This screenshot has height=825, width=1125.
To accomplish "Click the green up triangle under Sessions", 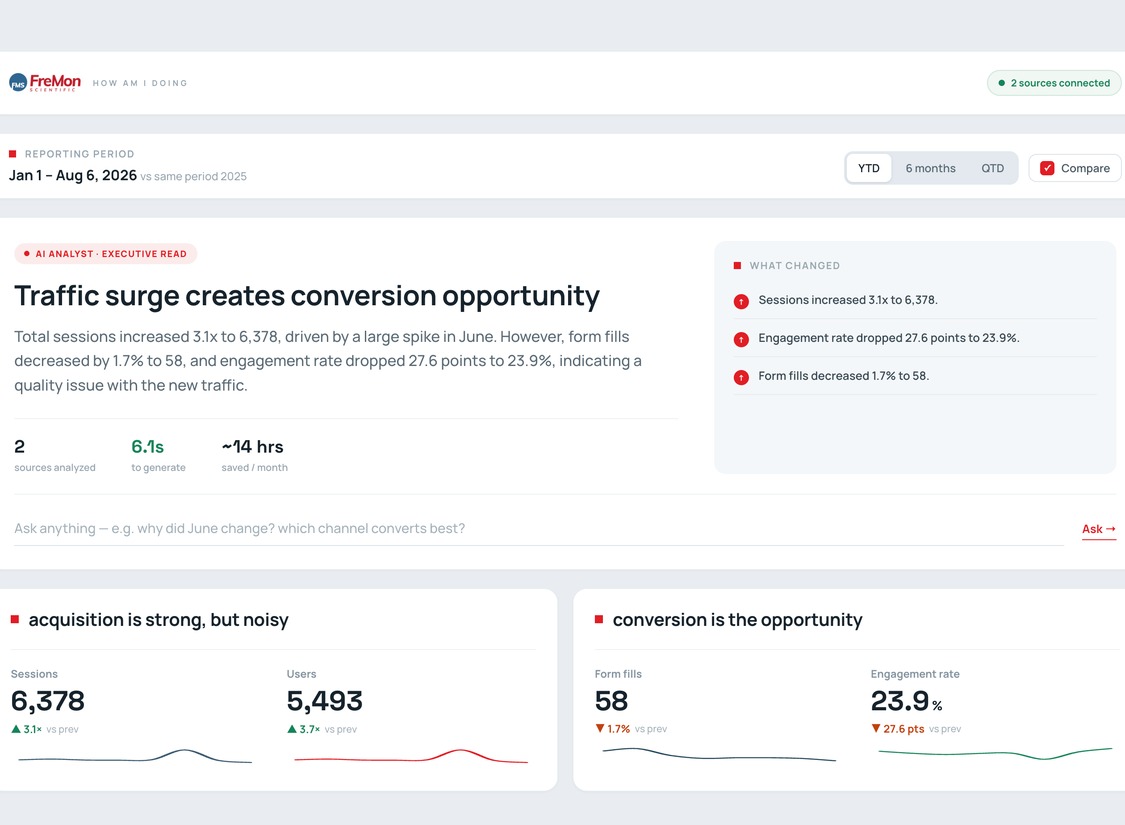I will pyautogui.click(x=16, y=729).
